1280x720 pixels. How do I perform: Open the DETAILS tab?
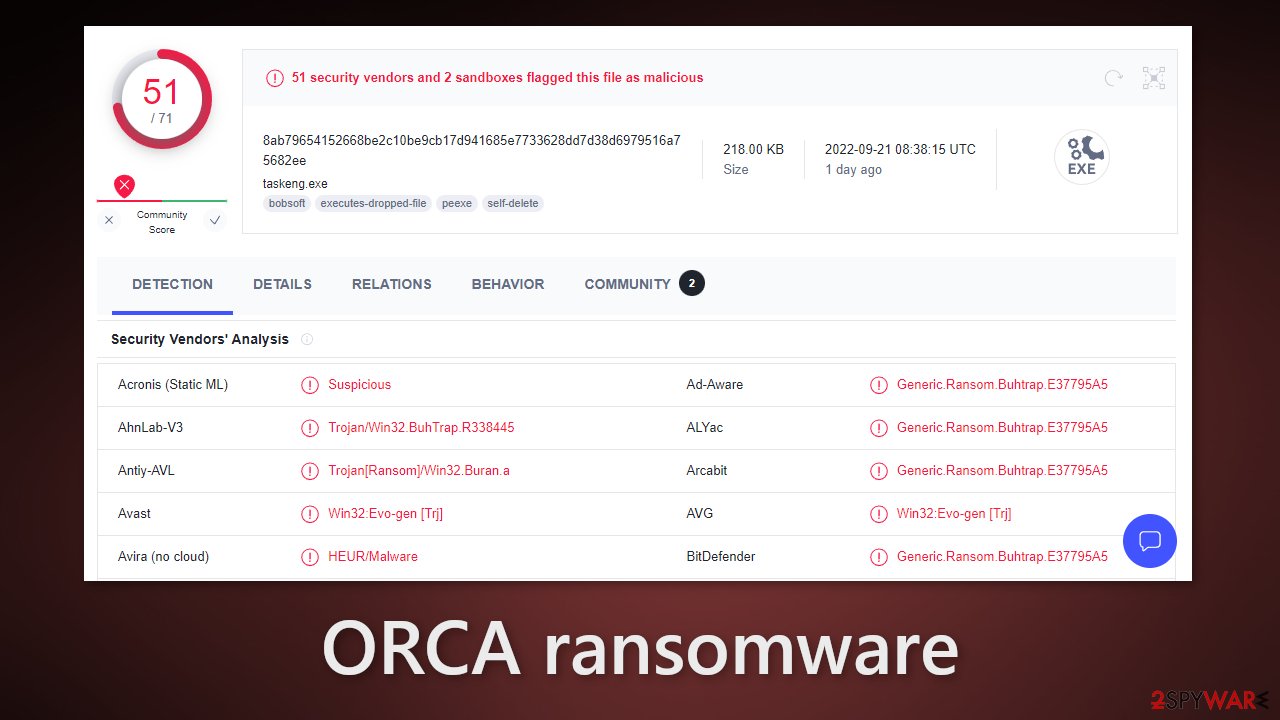point(282,284)
